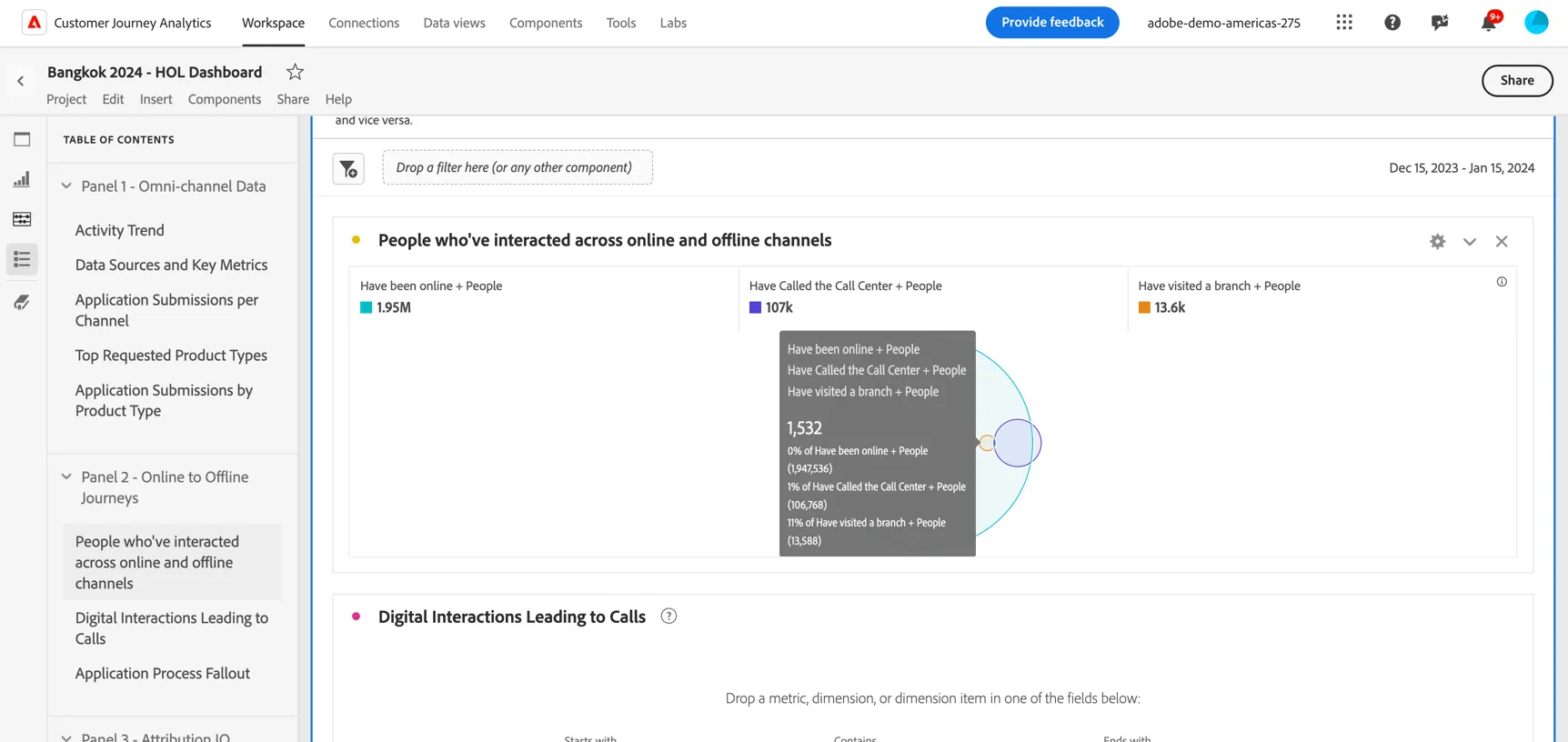Go to Activity Trend in contents
1568x742 pixels.
119,230
